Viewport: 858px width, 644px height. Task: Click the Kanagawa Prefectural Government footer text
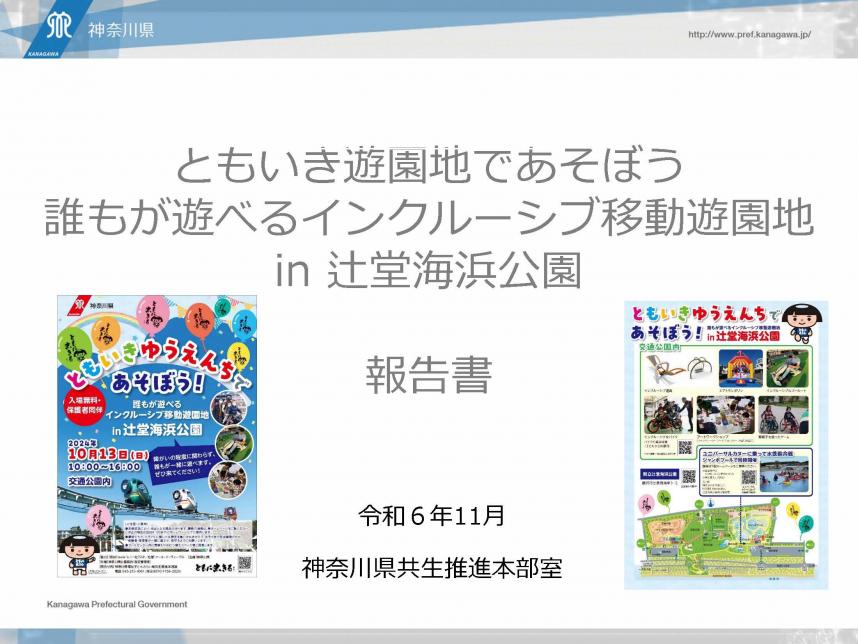click(117, 605)
